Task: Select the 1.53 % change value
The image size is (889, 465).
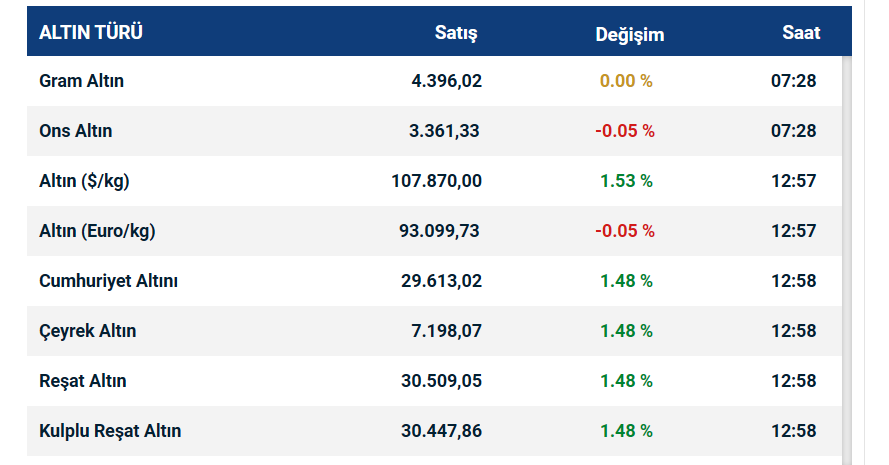Action: pos(626,181)
